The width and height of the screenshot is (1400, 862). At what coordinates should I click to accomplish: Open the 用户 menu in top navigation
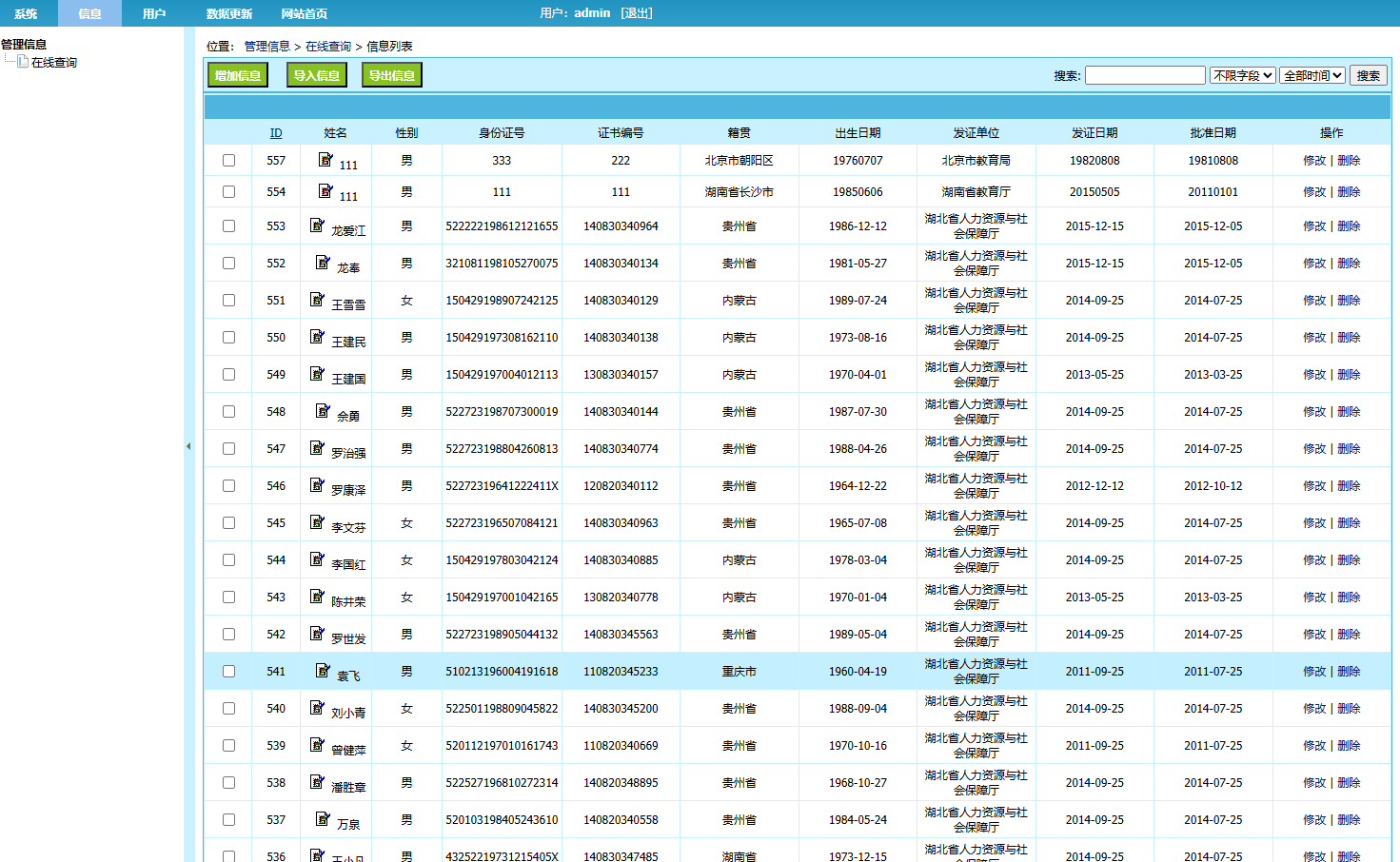coord(154,13)
